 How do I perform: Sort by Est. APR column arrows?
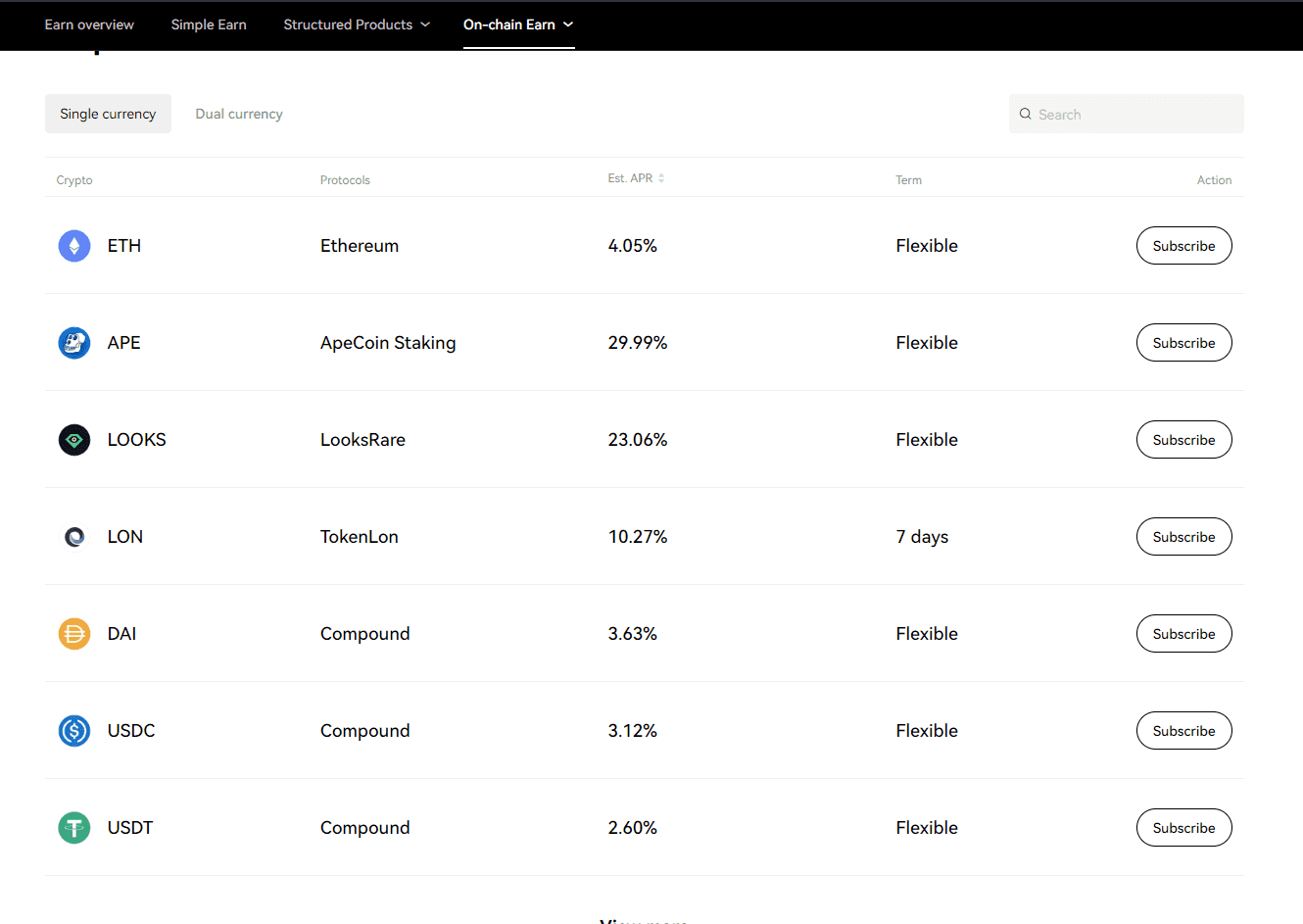(661, 178)
